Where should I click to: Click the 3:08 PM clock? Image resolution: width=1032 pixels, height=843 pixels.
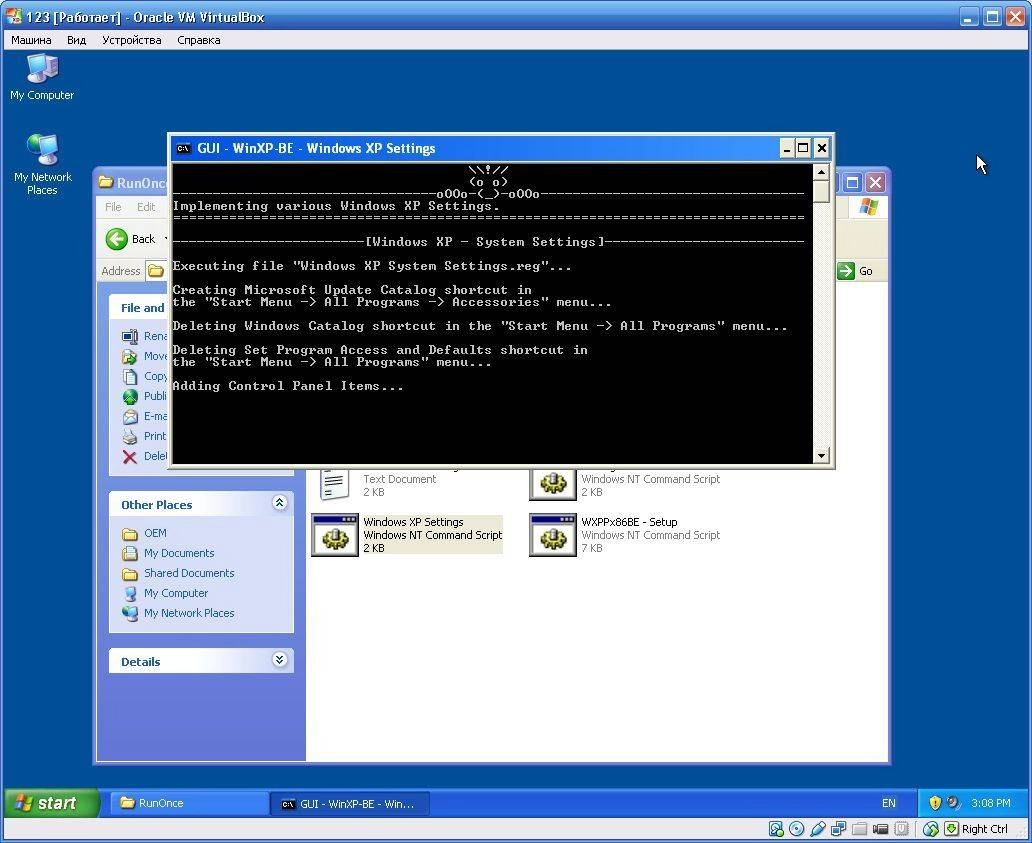pyautogui.click(x=991, y=804)
